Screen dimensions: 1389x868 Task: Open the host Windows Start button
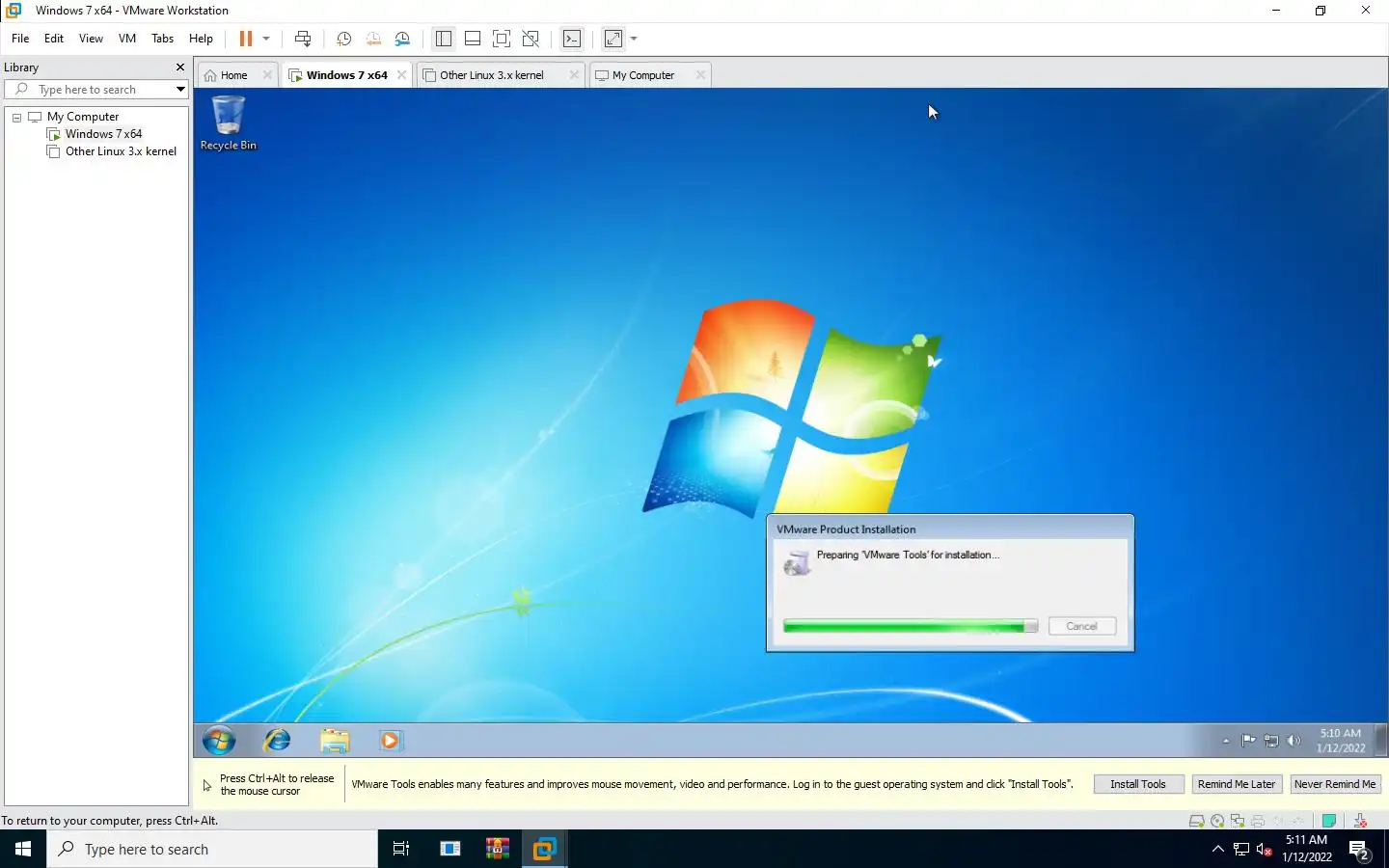tap(23, 849)
